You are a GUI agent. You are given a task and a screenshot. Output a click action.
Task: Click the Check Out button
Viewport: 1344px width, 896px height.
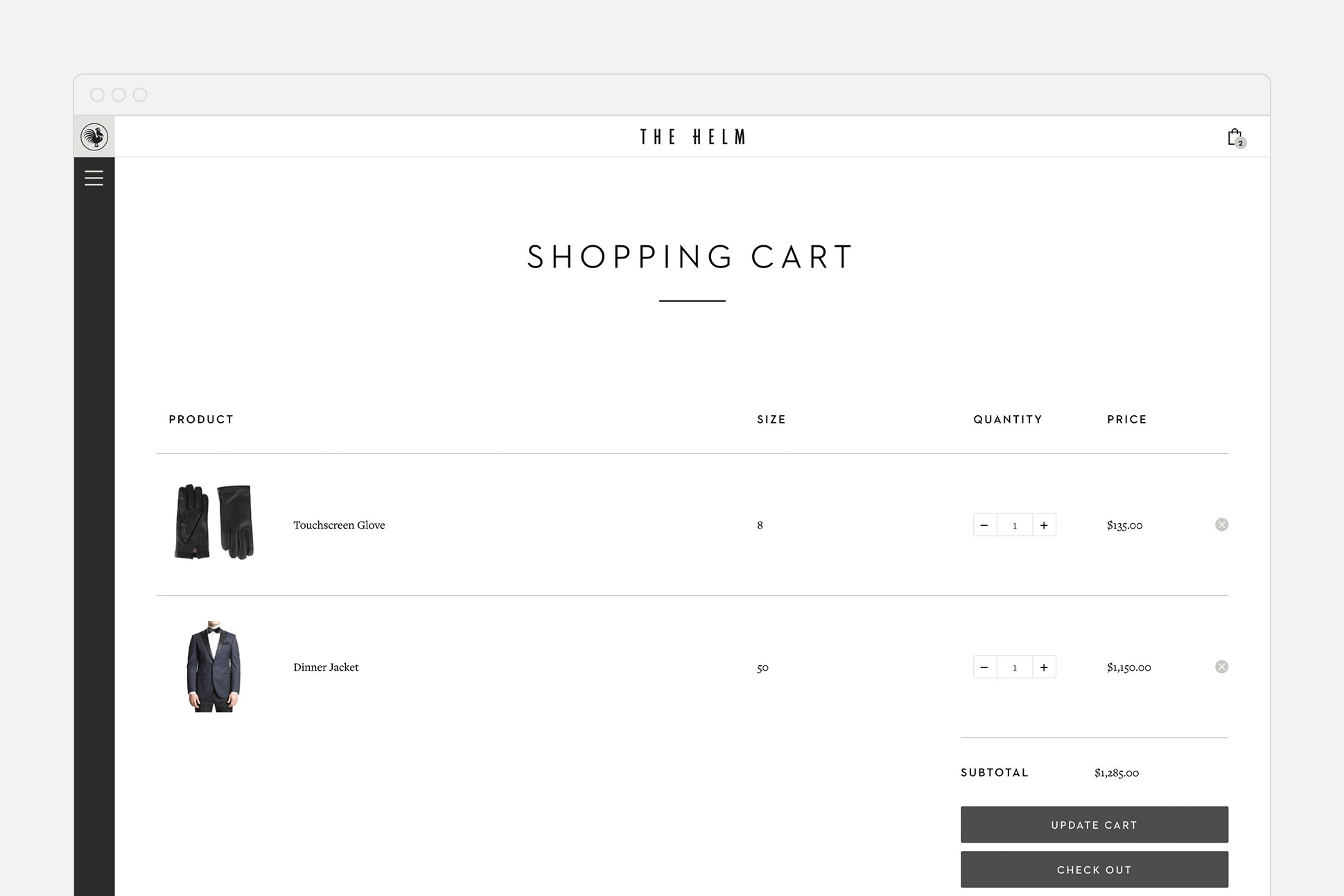(x=1094, y=870)
